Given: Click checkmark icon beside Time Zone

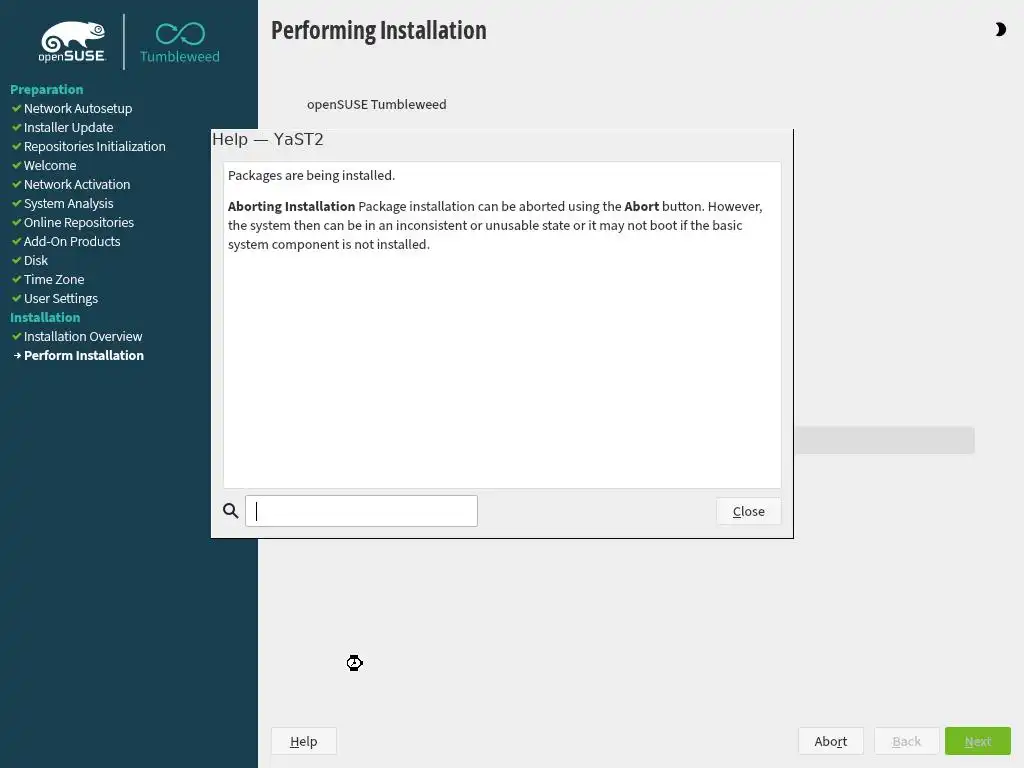Looking at the screenshot, I should 17,279.
